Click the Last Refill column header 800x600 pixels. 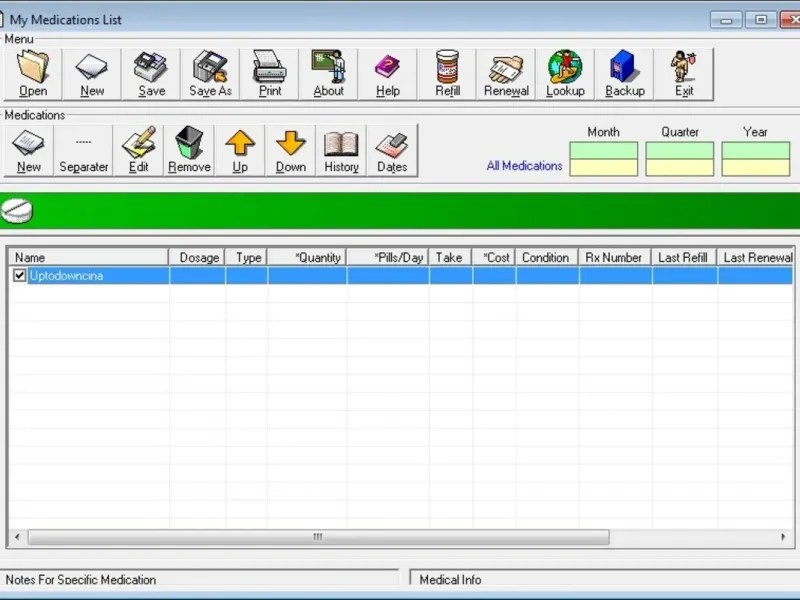(684, 258)
